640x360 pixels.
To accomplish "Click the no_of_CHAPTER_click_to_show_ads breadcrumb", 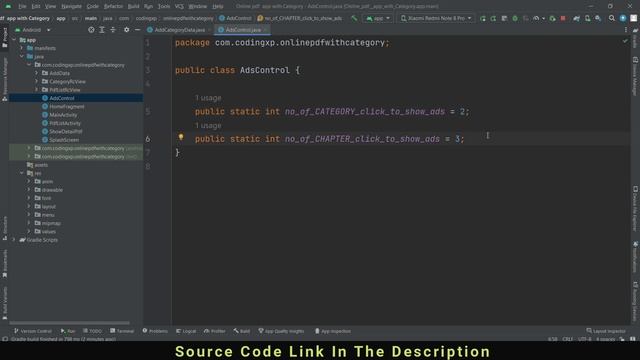I will click(x=300, y=18).
